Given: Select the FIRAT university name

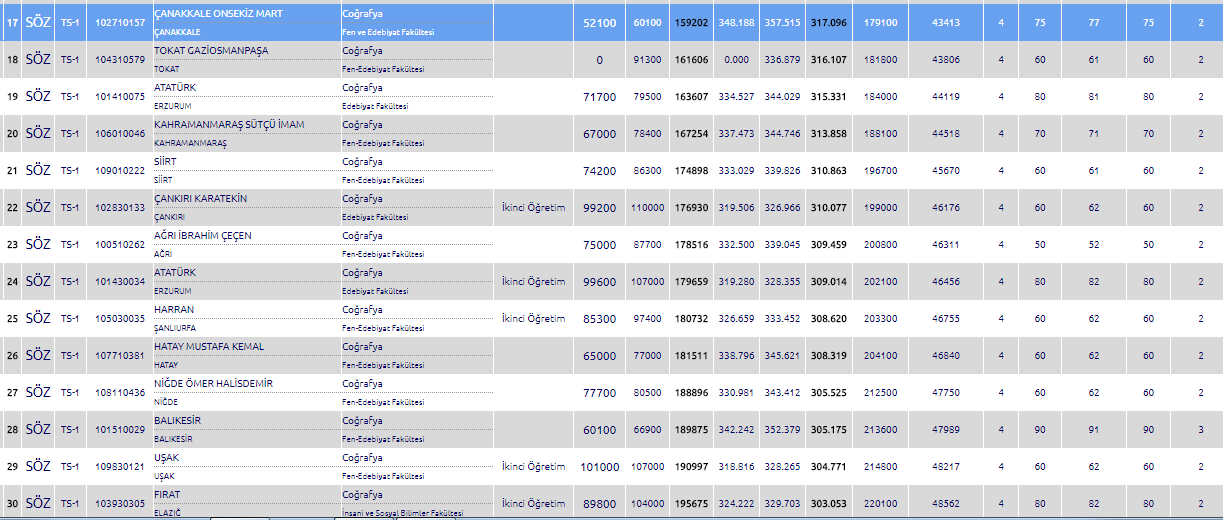Looking at the screenshot, I should point(169,495).
